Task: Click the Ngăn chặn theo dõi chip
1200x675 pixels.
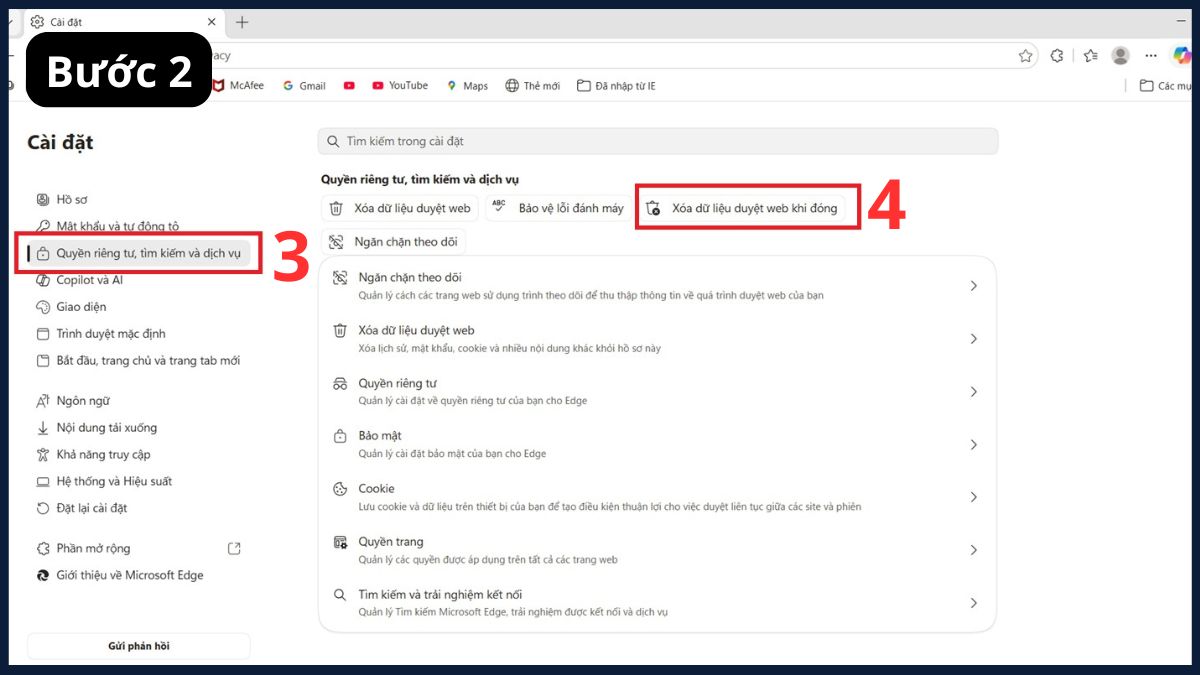Action: tap(394, 242)
